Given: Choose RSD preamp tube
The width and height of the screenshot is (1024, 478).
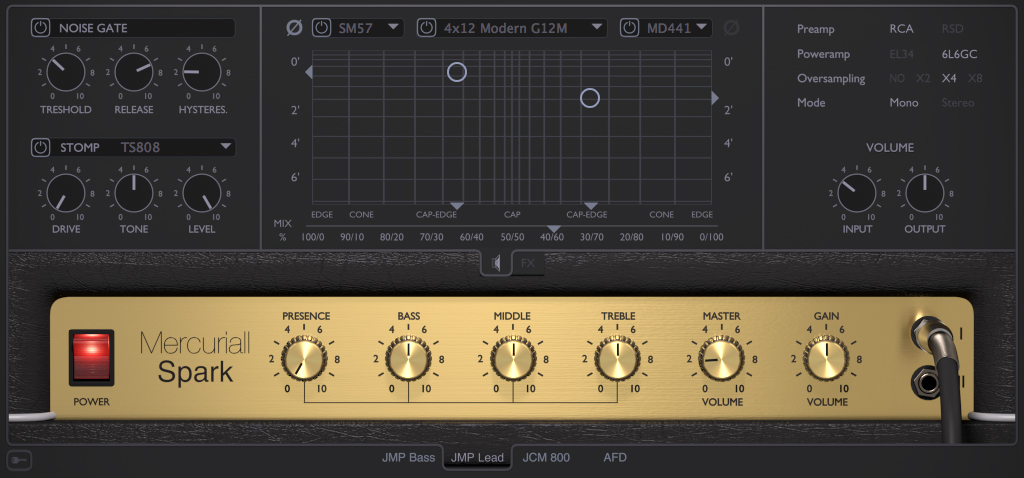Looking at the screenshot, I should (x=952, y=29).
